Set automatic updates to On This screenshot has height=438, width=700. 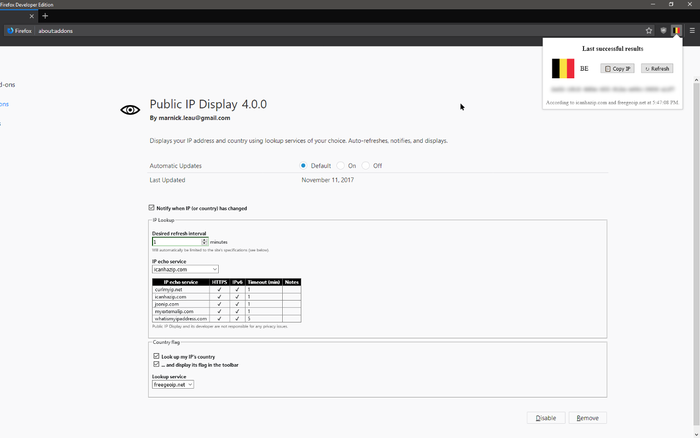[340, 165]
